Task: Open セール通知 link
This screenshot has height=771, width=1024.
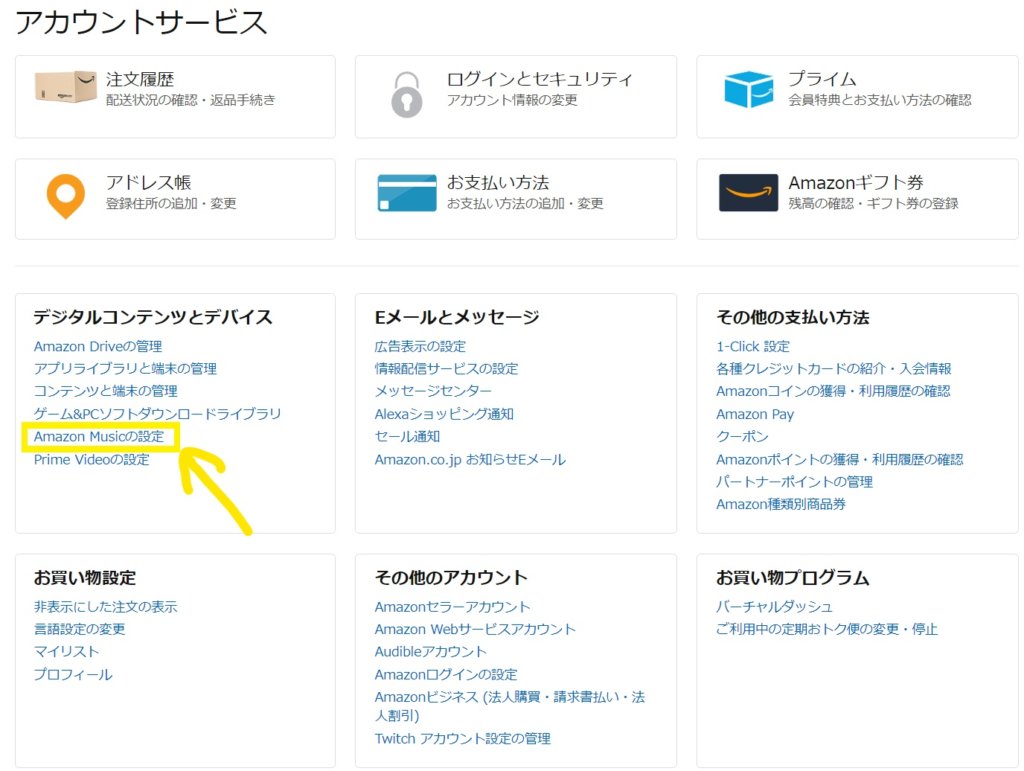Action: 407,436
